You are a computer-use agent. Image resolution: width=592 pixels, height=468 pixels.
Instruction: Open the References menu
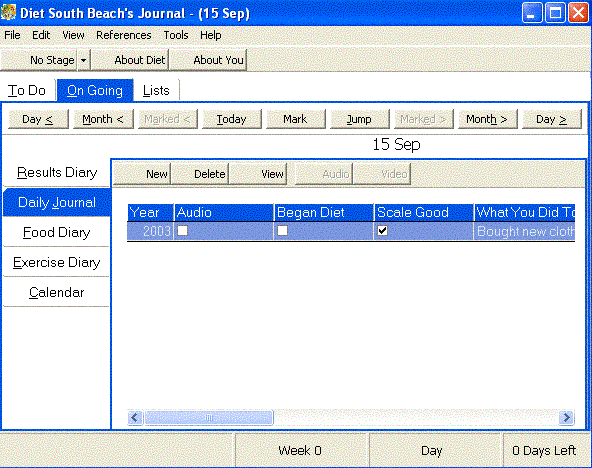click(123, 35)
